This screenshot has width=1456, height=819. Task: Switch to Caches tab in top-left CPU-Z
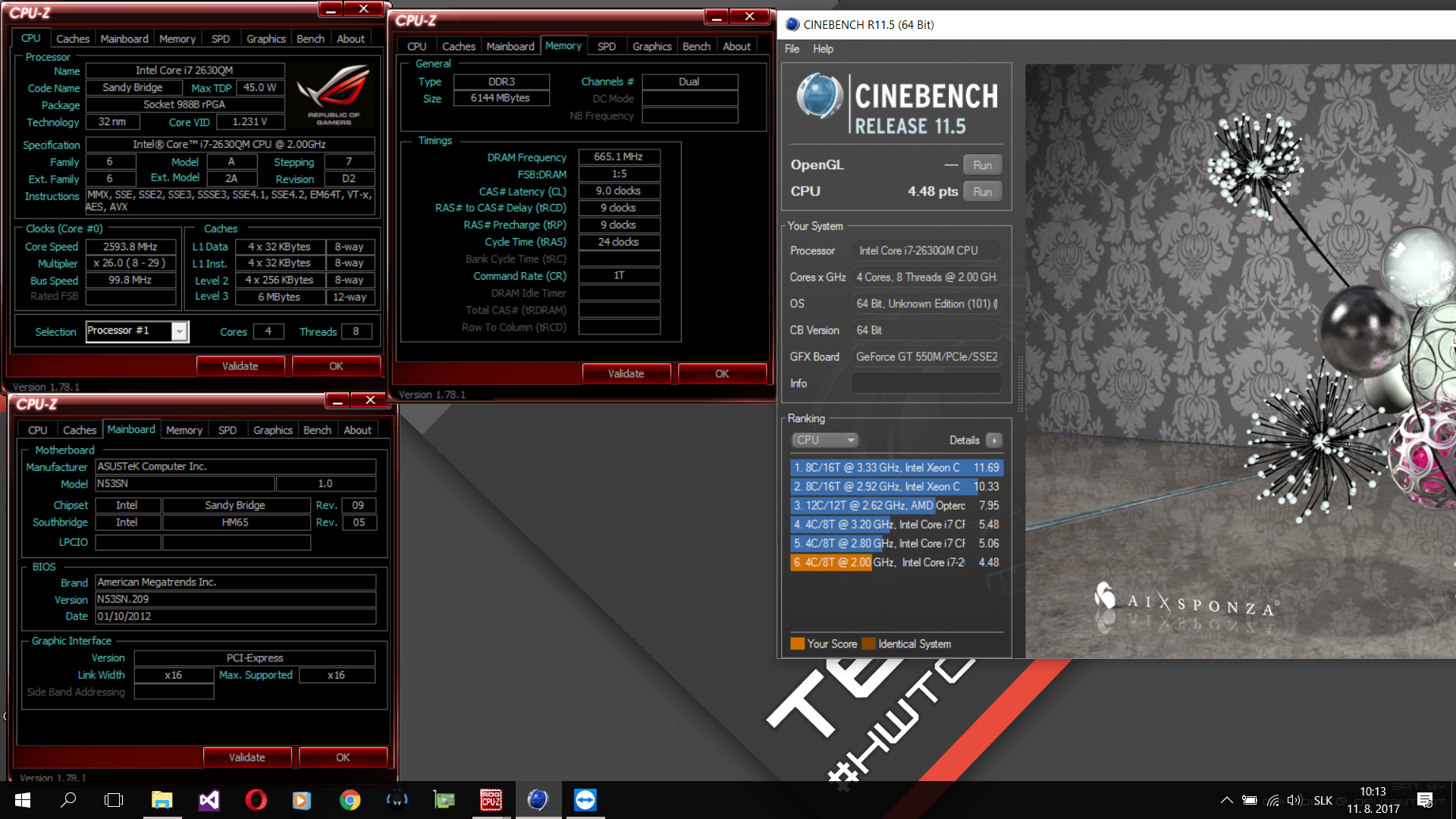73,39
